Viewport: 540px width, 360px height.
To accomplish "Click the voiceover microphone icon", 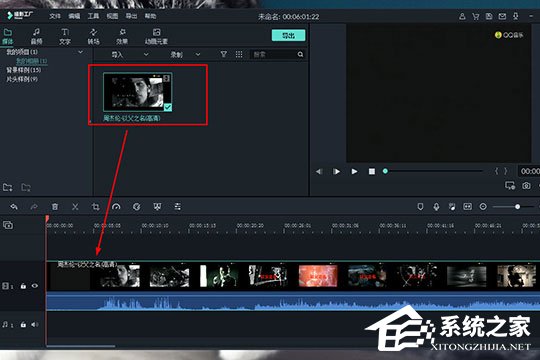I will click(x=436, y=207).
